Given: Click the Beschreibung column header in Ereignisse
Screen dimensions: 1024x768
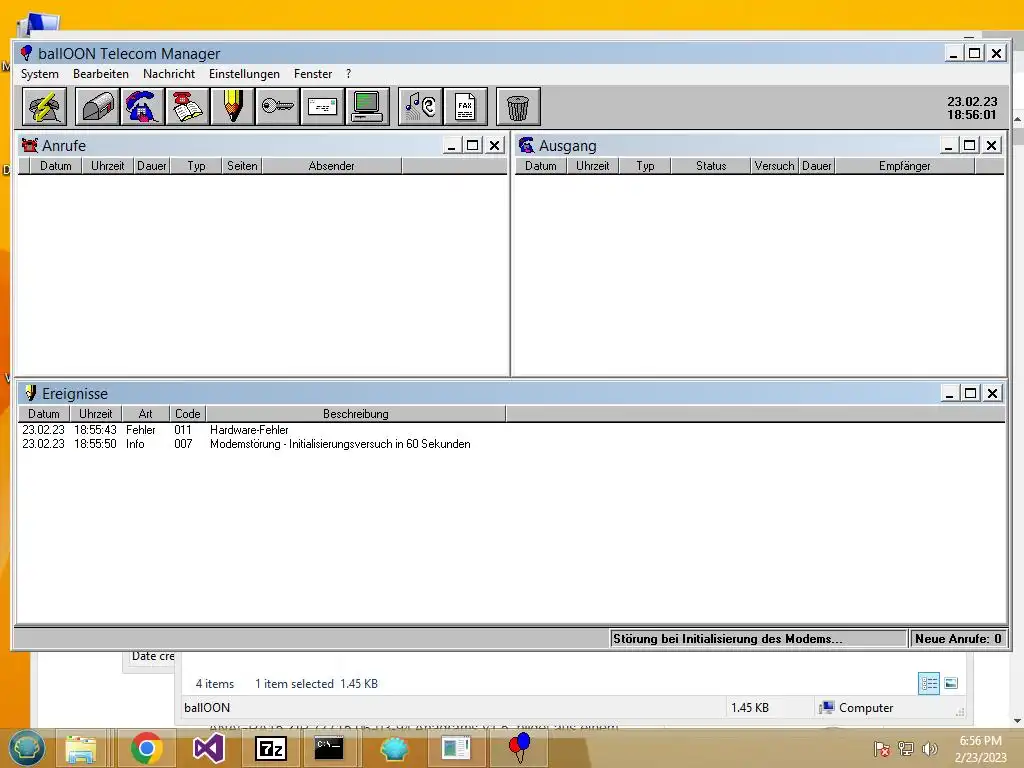Looking at the screenshot, I should pyautogui.click(x=356, y=413).
